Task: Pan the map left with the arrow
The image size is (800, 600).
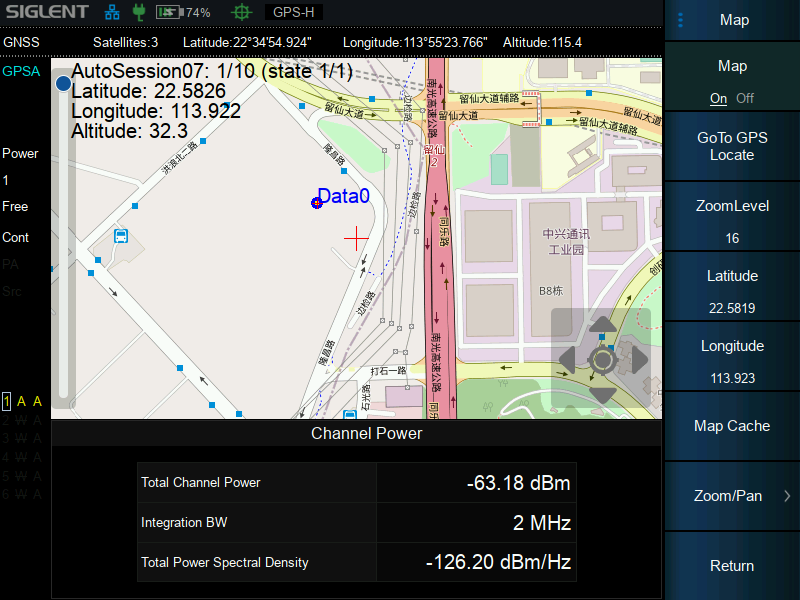Action: point(567,360)
